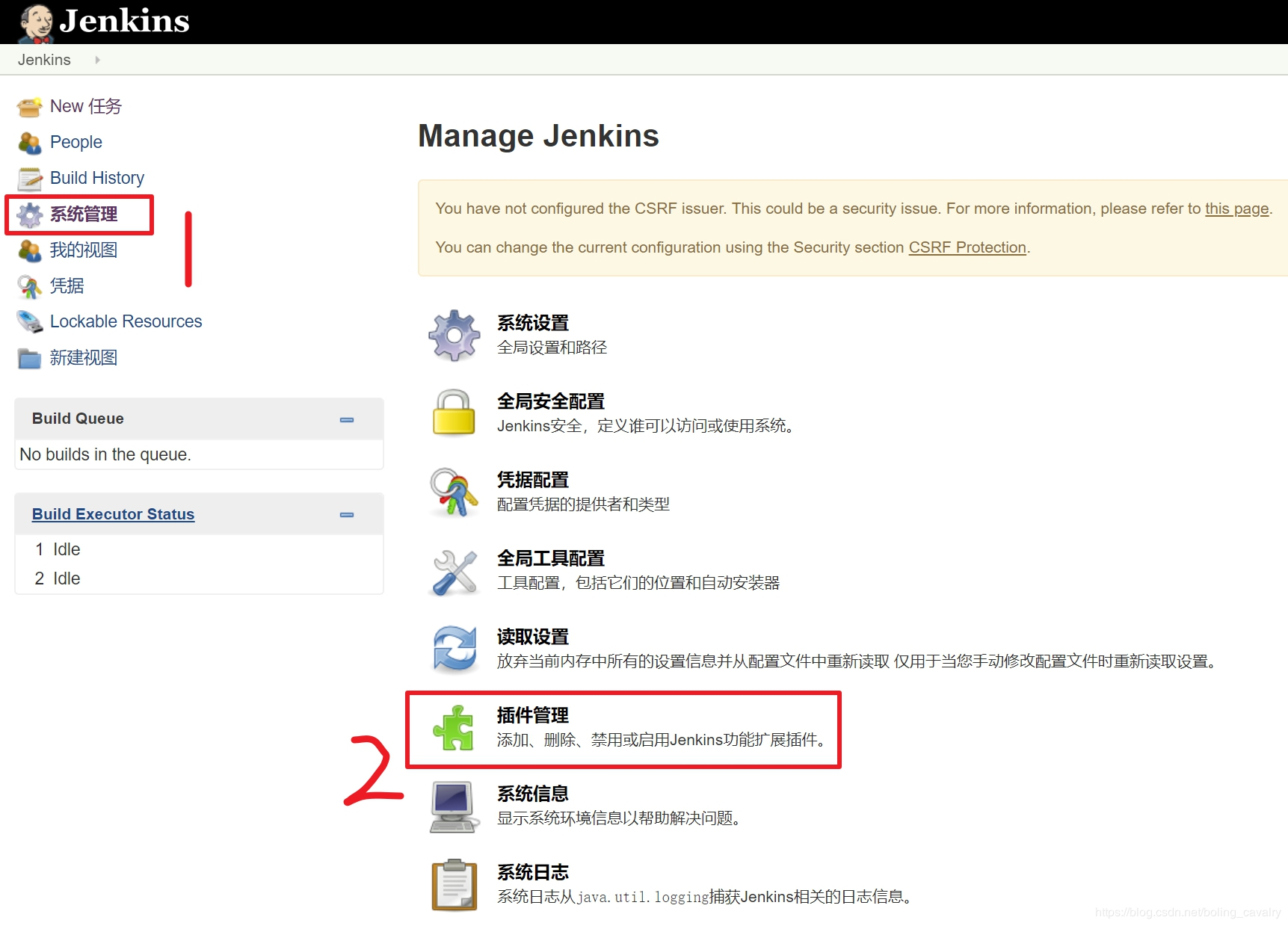Click the 全局安全配置 padlock icon

pos(455,413)
